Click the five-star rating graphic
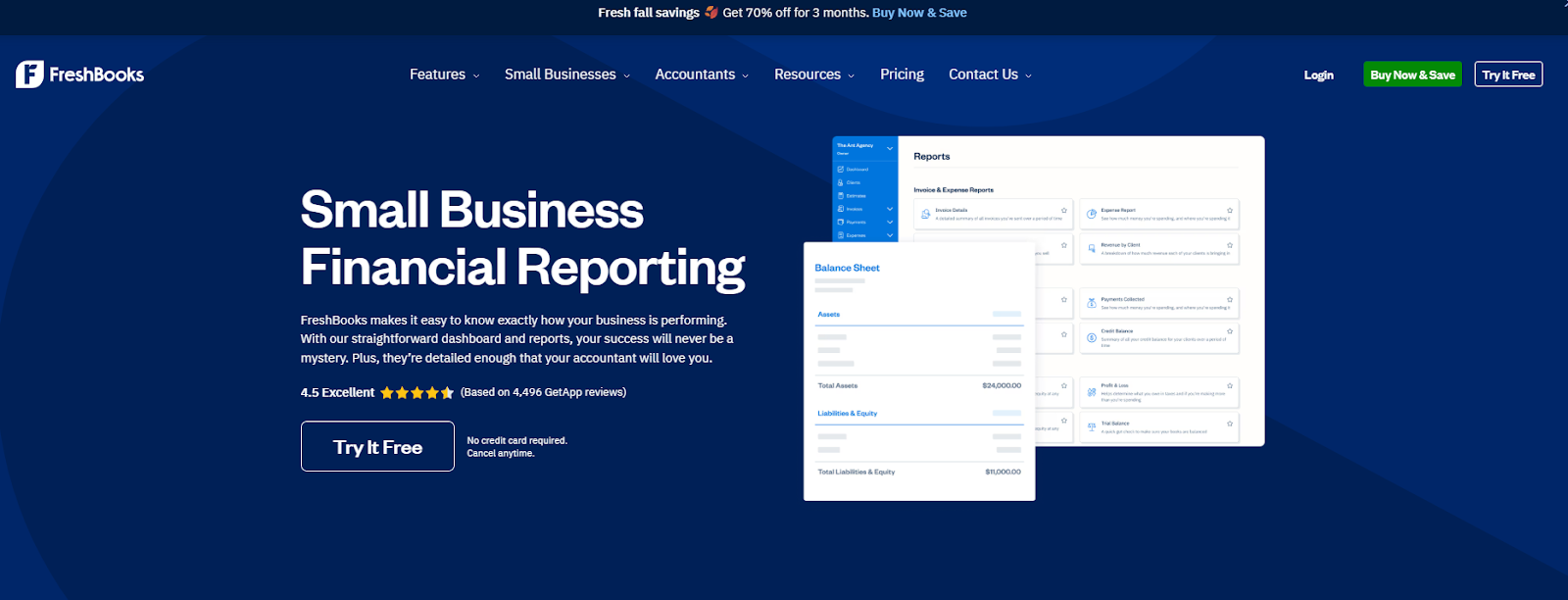1568x600 pixels. click(x=417, y=392)
